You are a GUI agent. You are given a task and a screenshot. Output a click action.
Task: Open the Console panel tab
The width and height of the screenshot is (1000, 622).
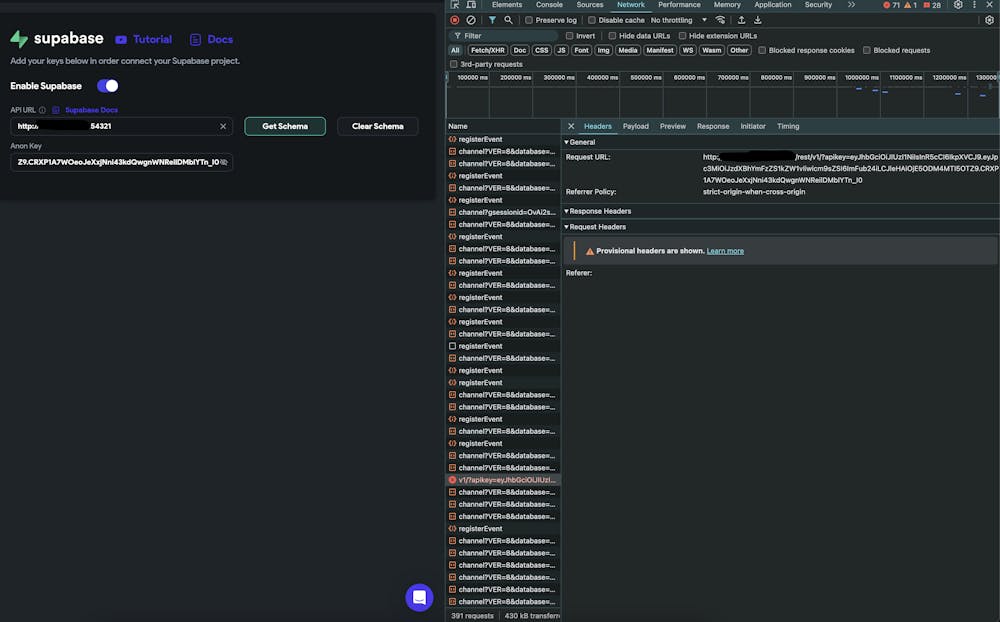pos(549,5)
